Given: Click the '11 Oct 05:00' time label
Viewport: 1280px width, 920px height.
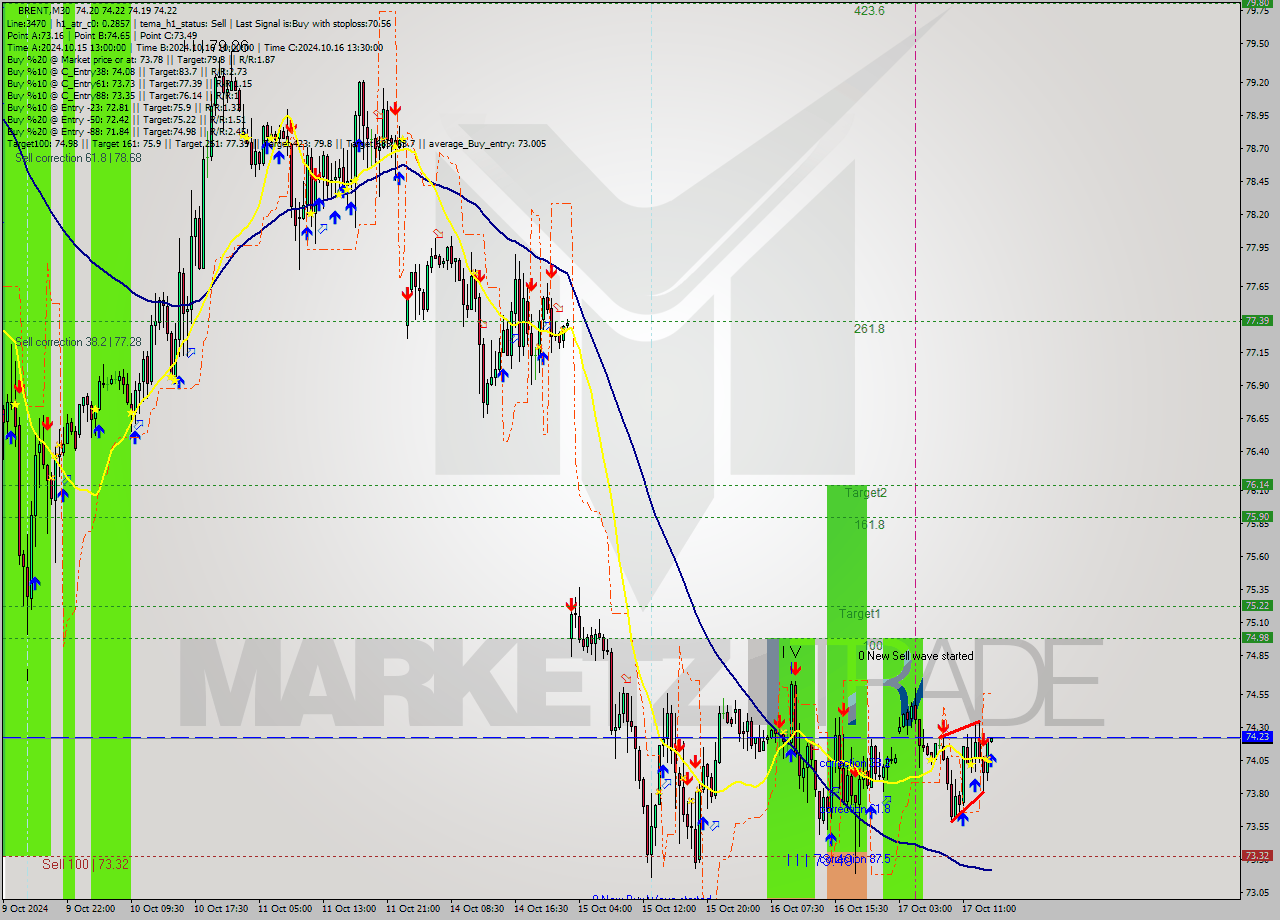Looking at the screenshot, I should point(285,909).
